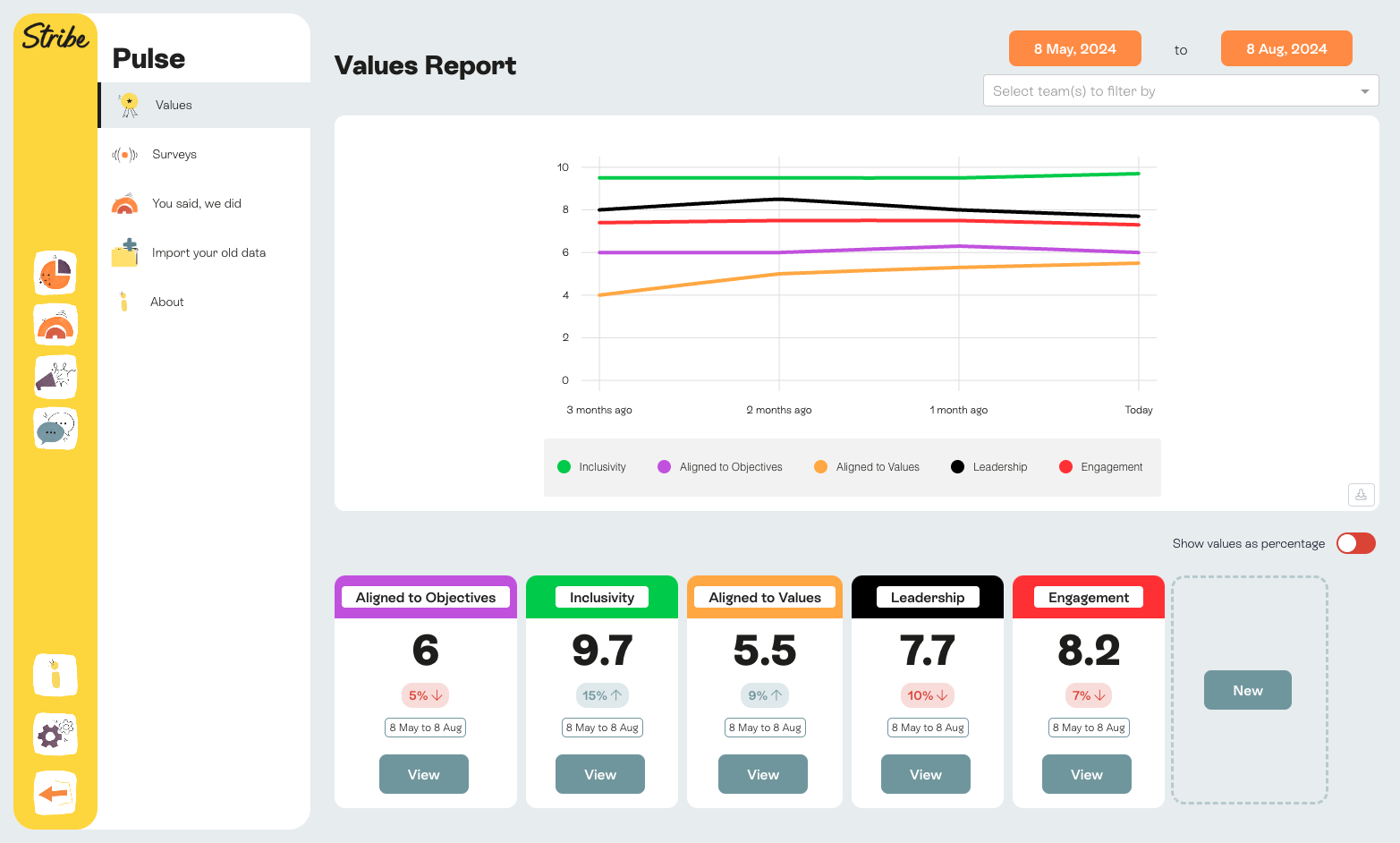Select You said, we did menu item

pos(197,203)
